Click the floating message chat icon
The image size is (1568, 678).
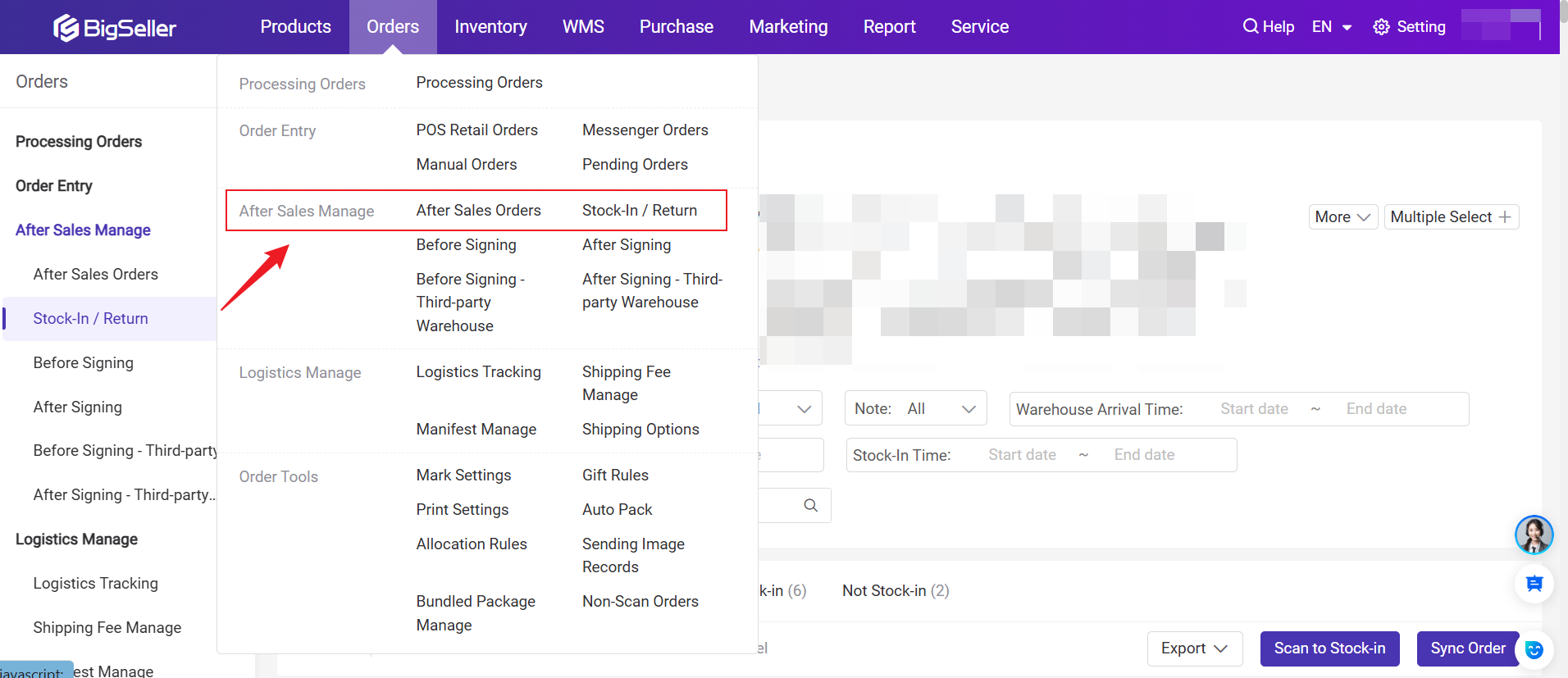pyautogui.click(x=1534, y=584)
